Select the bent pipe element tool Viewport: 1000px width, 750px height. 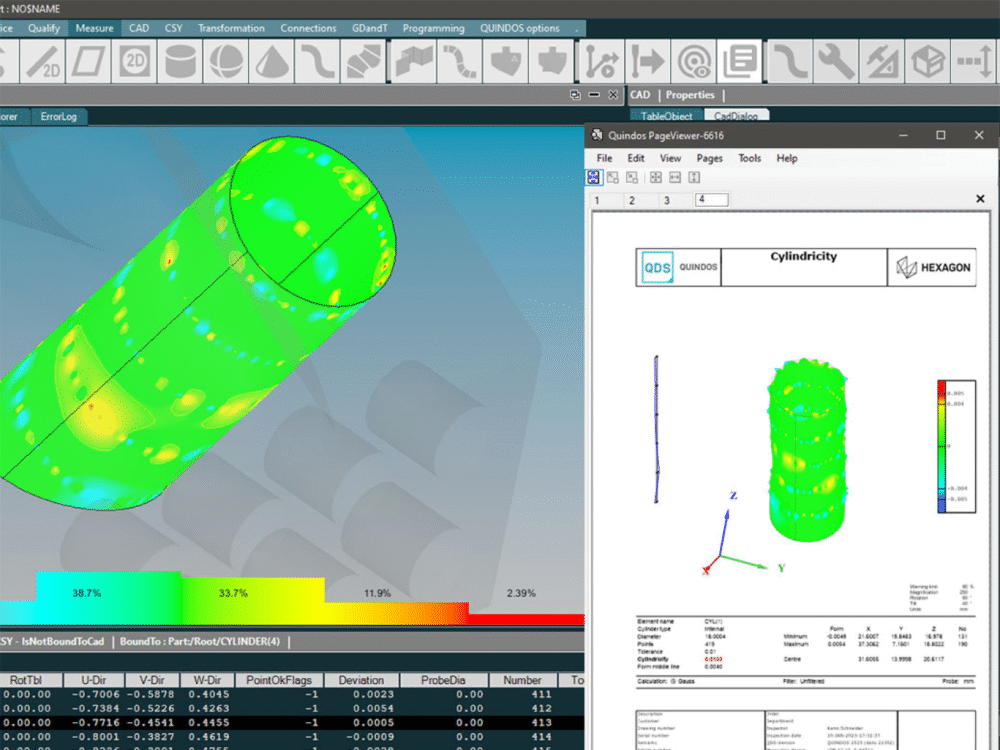pos(364,62)
